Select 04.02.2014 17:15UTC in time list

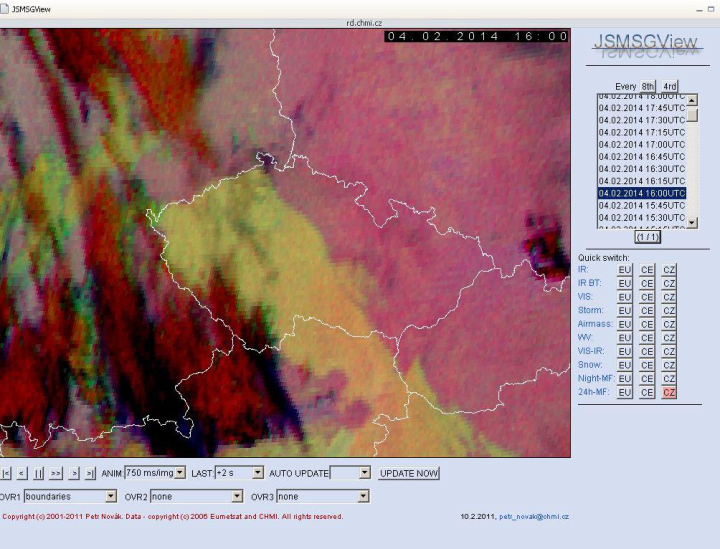(641, 133)
